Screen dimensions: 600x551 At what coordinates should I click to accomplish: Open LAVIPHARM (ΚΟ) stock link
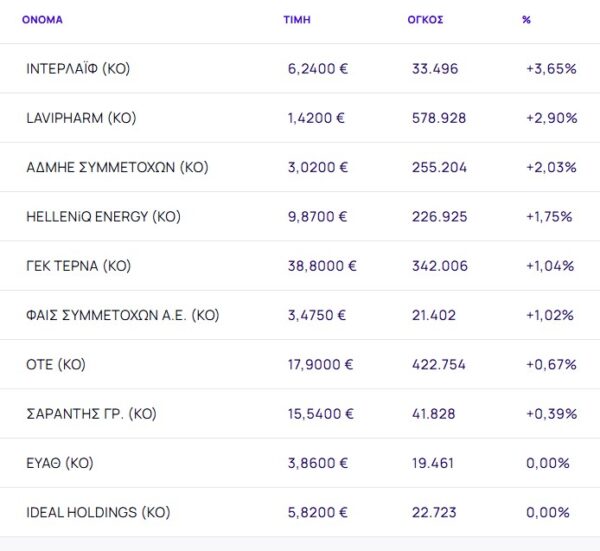click(81, 118)
